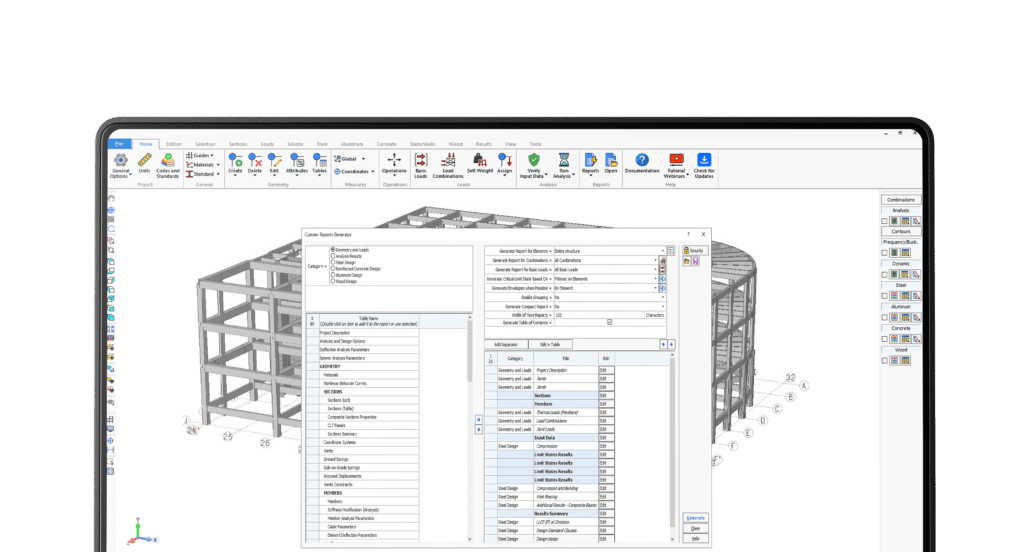Toggle the Analysis checkbox in right panel
This screenshot has width=1024, height=552.
tap(885, 221)
